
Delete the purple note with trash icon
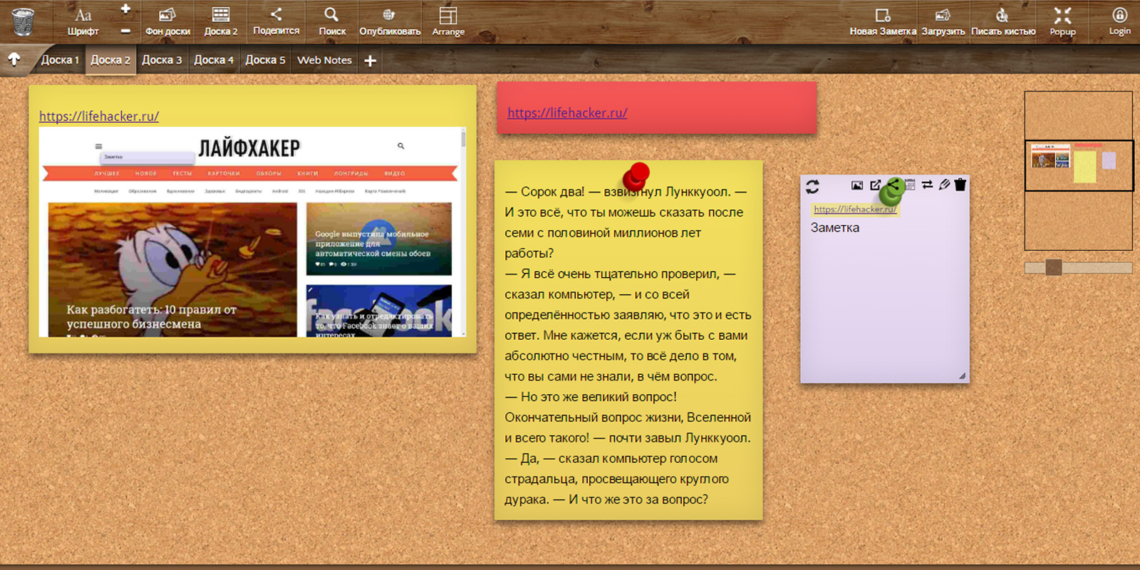coord(960,185)
